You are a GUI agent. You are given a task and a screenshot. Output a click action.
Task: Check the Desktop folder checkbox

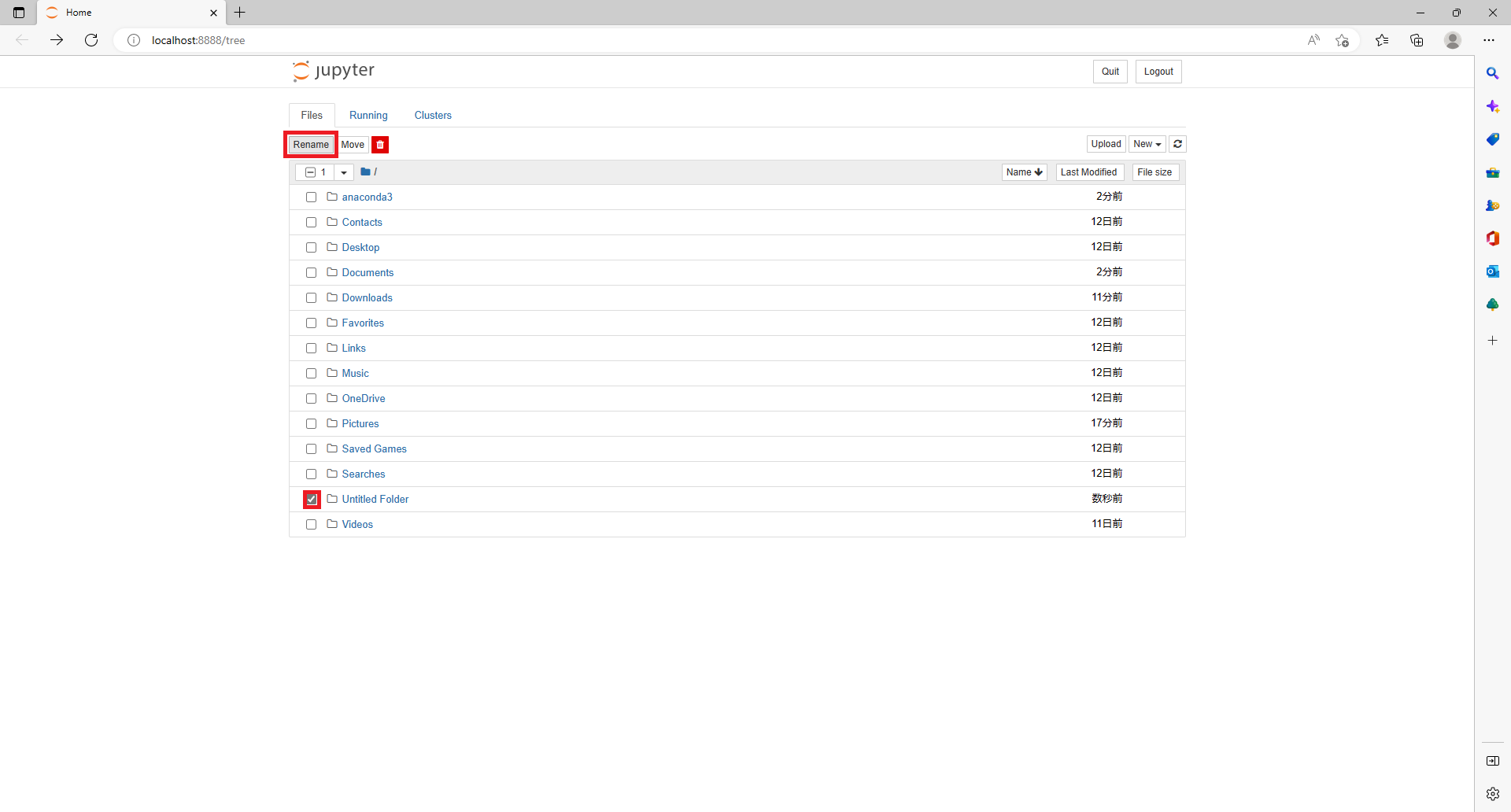tap(311, 248)
